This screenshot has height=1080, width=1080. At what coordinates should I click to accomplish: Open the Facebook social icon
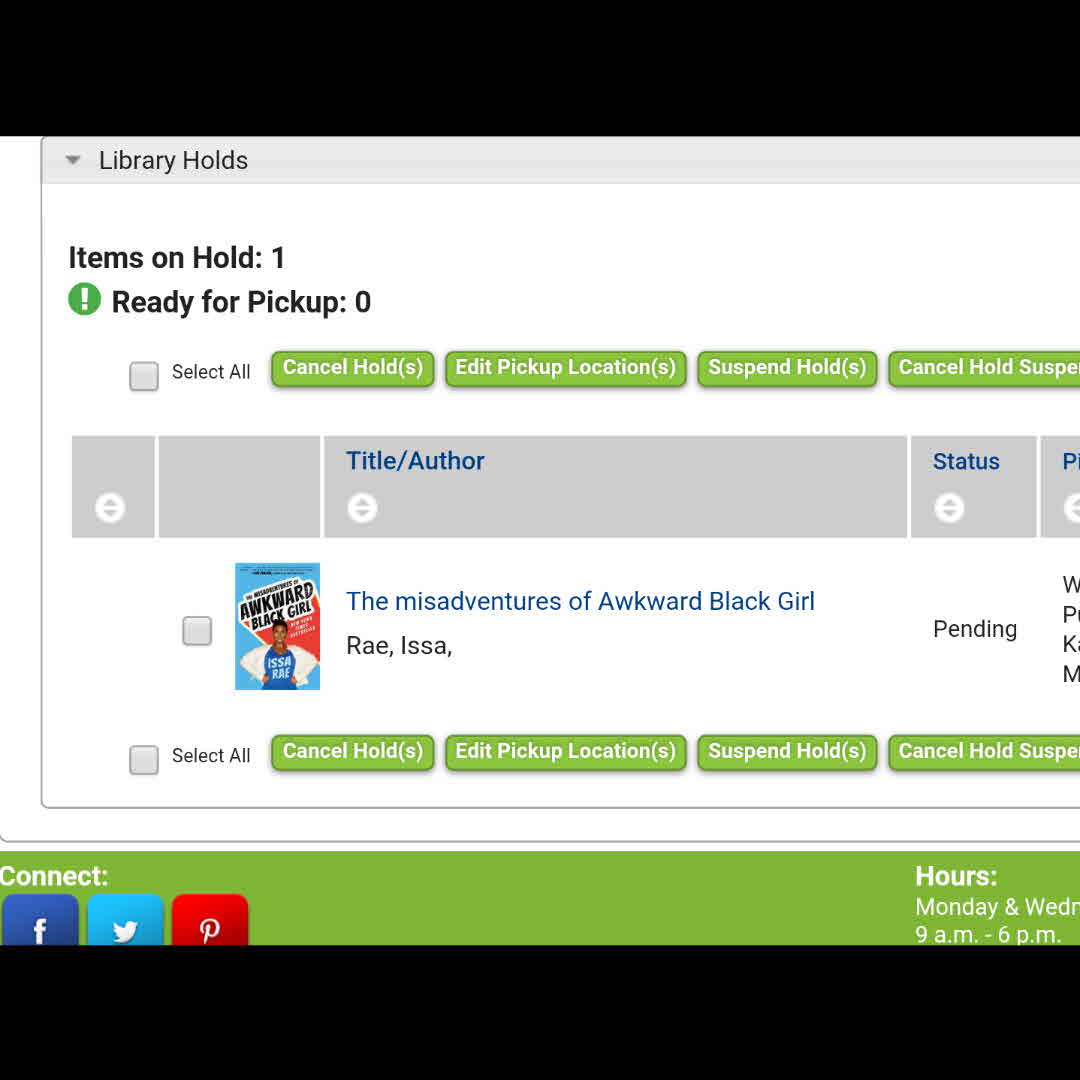[40, 922]
